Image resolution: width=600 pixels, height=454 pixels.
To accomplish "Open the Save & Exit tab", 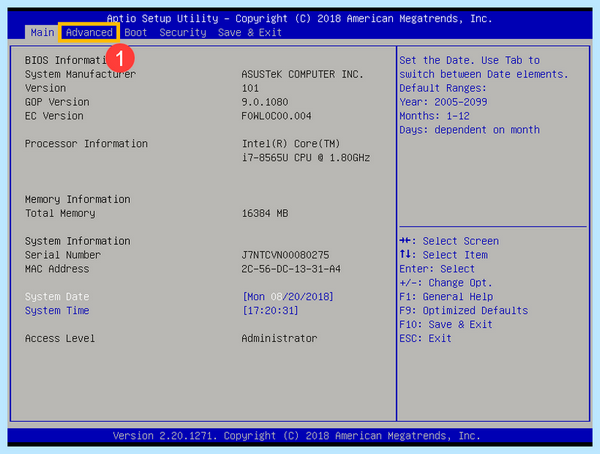I will pos(249,33).
